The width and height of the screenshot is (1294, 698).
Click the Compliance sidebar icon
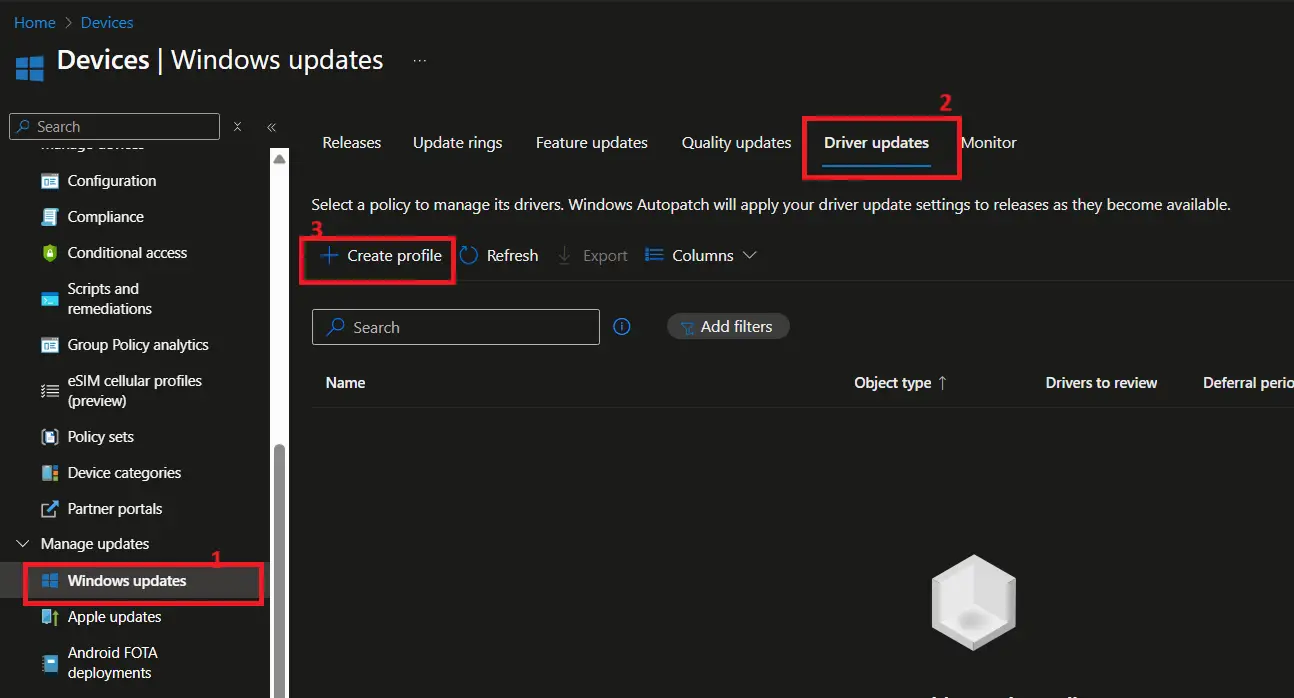[50, 217]
